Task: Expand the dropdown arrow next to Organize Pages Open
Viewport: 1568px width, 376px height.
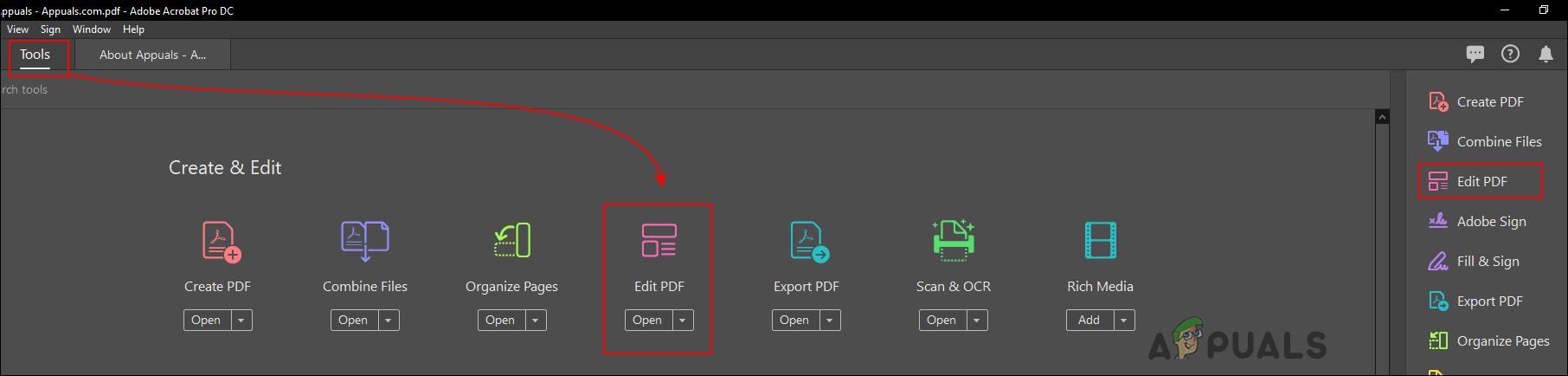Action: [x=536, y=321]
